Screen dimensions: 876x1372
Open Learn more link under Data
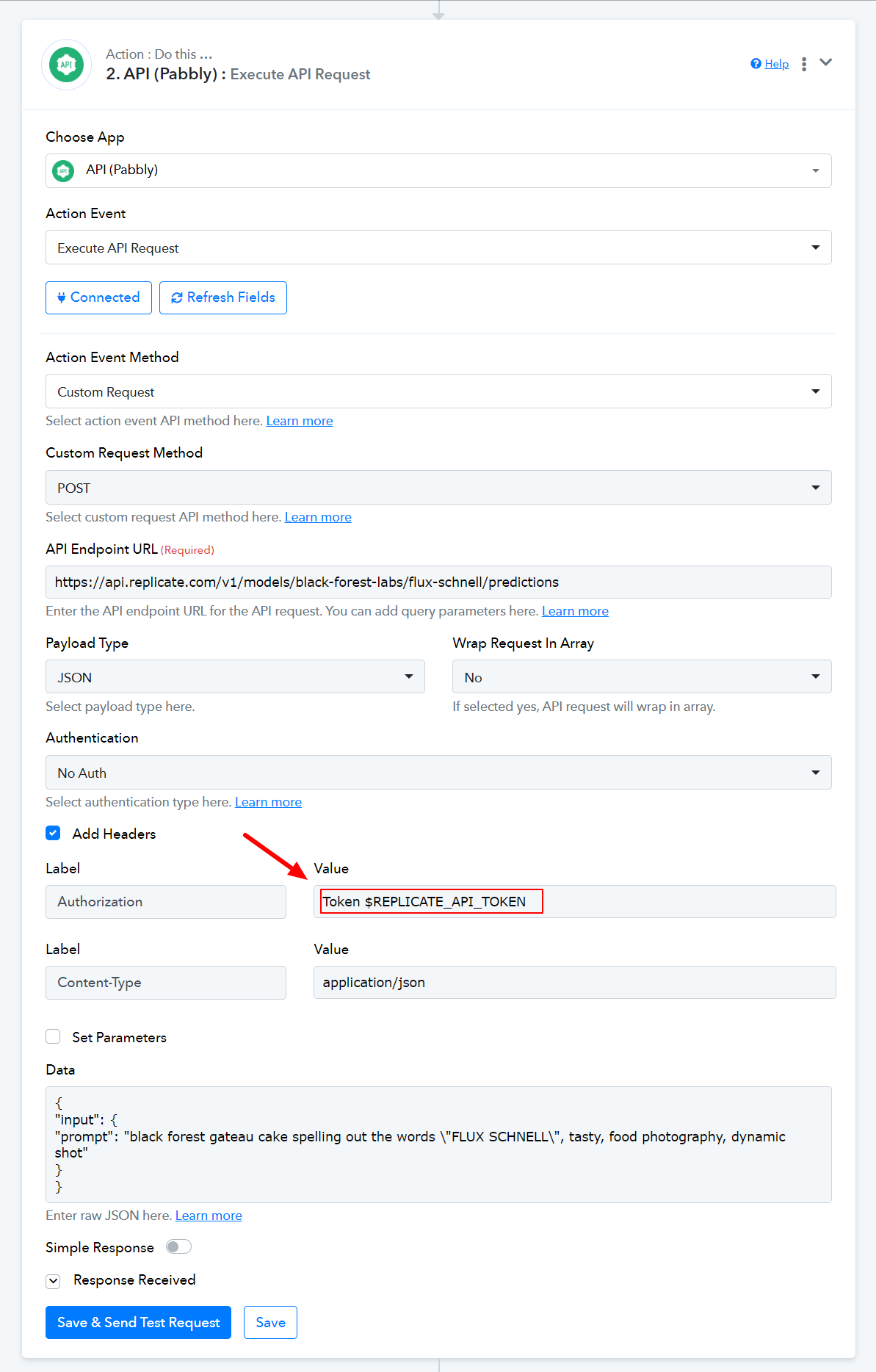click(x=209, y=1216)
